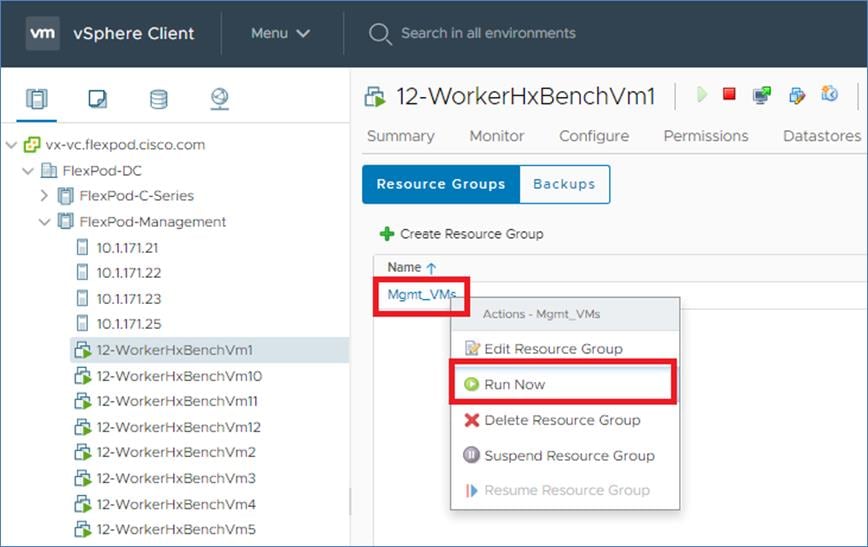This screenshot has height=547, width=868.
Task: Collapse the FlexPod-DC tree node
Action: pos(28,171)
